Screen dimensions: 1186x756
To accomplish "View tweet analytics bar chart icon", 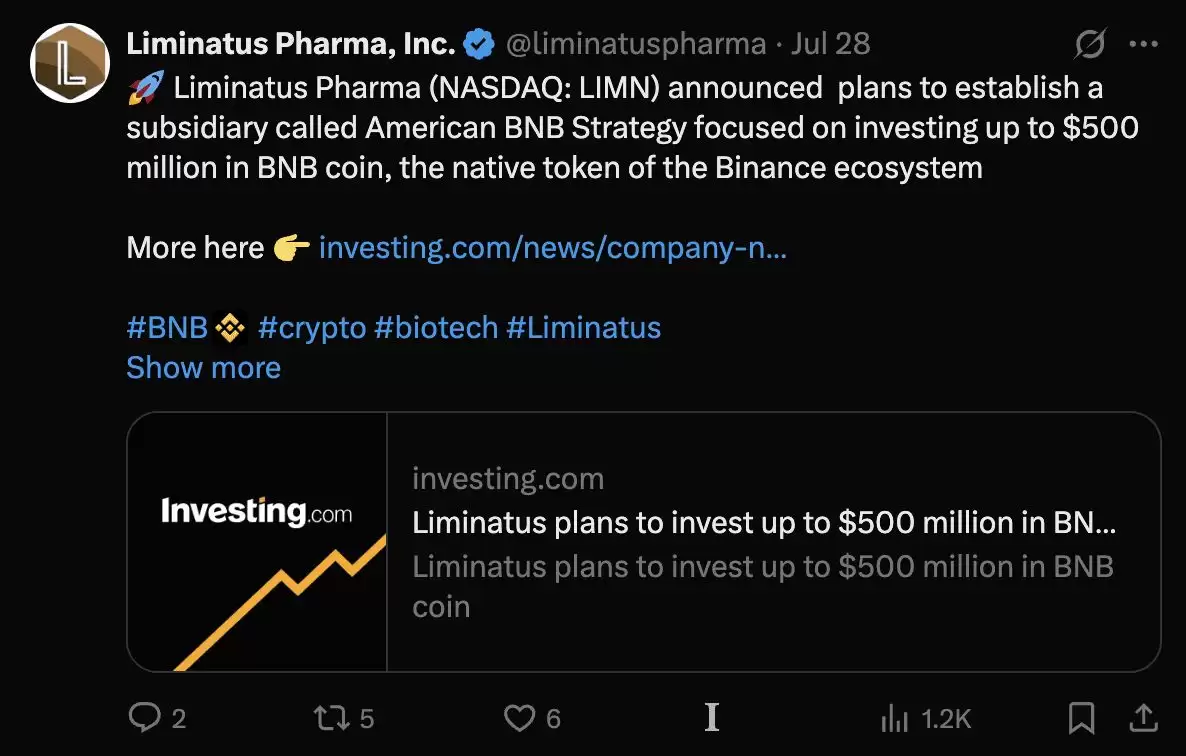I will coord(894,717).
